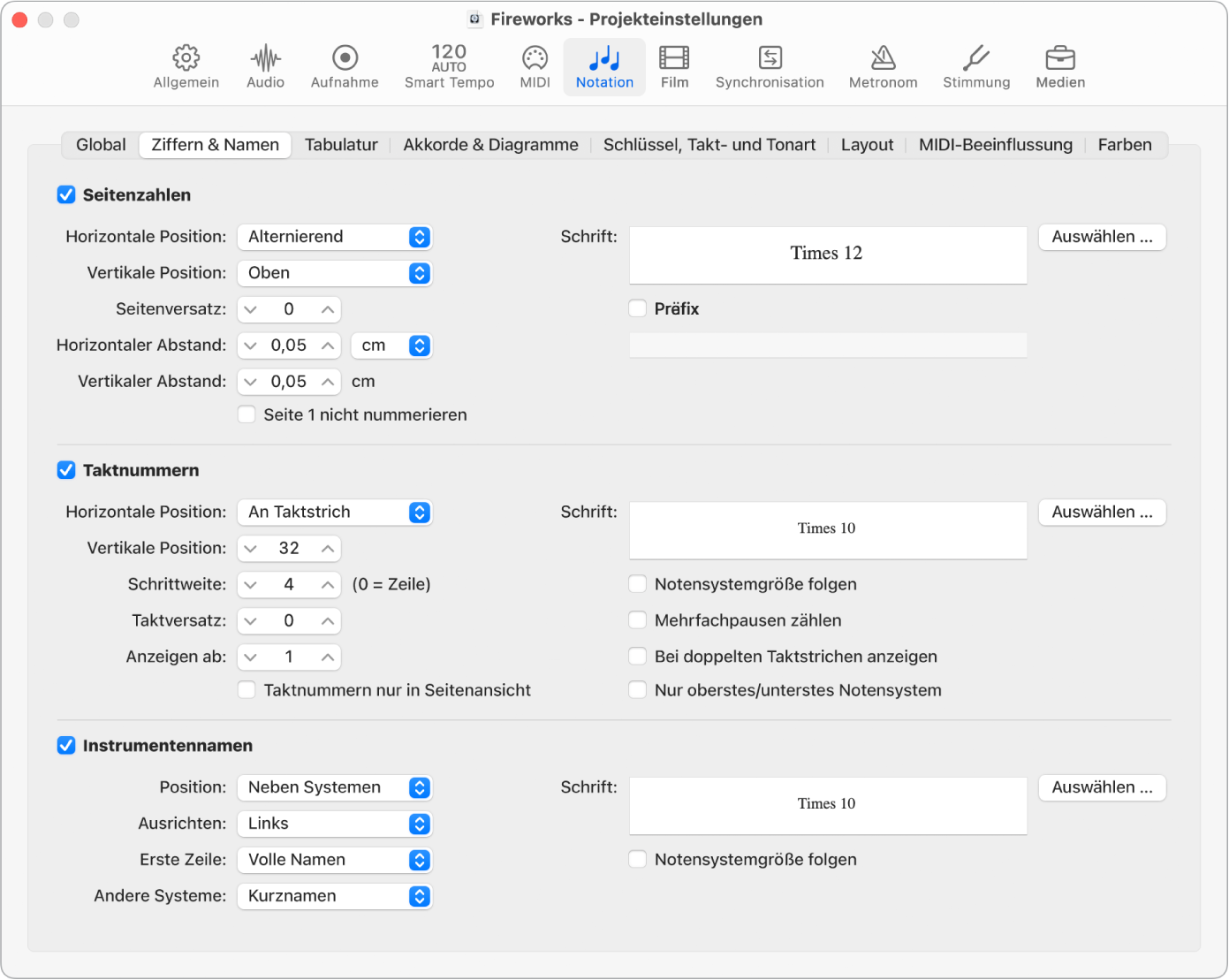The width and height of the screenshot is (1229, 980).
Task: Click Auswählen for Instrumentennamen font
Action: point(1101,786)
